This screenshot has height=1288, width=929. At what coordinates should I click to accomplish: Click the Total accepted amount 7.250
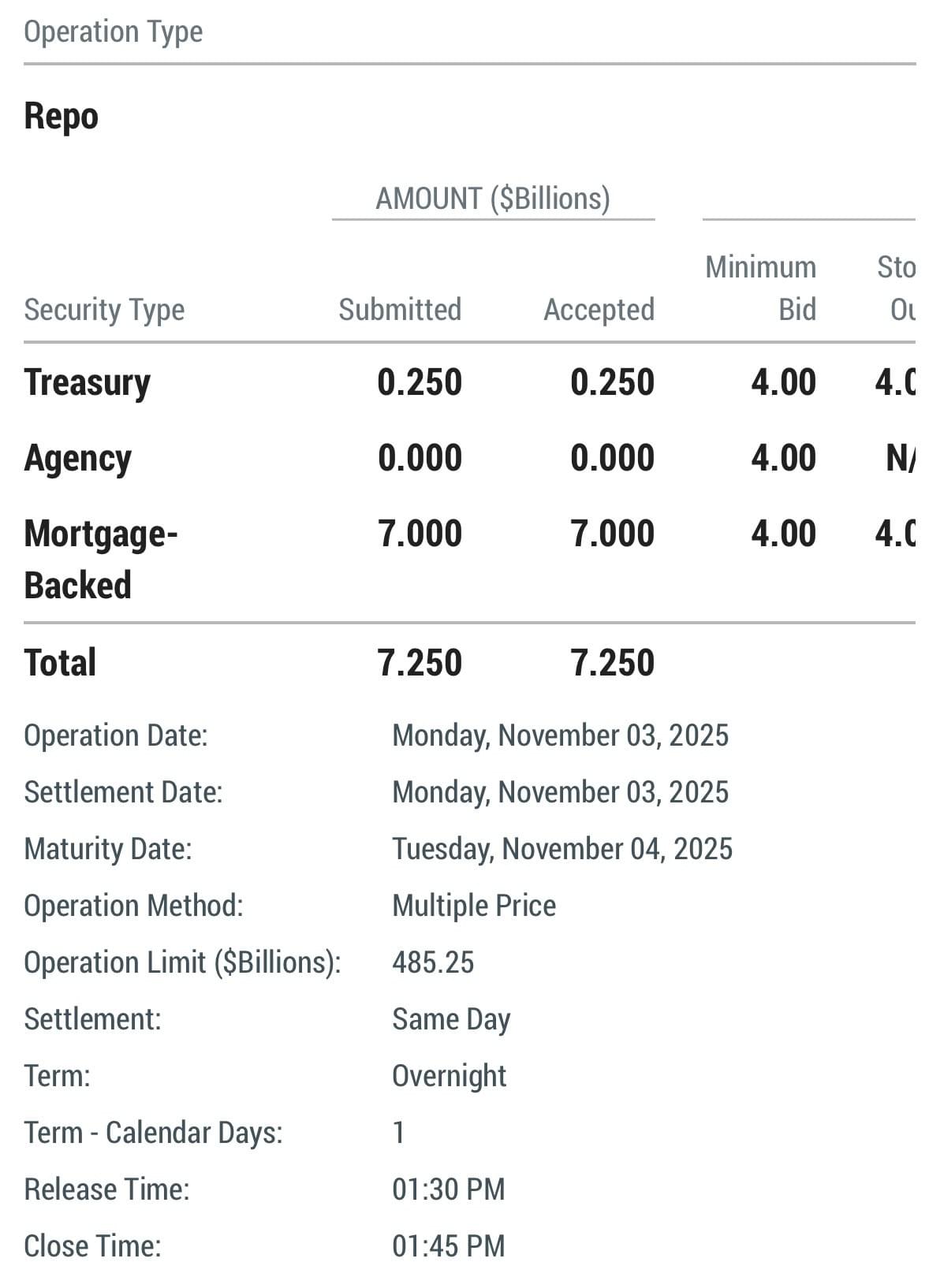point(612,664)
